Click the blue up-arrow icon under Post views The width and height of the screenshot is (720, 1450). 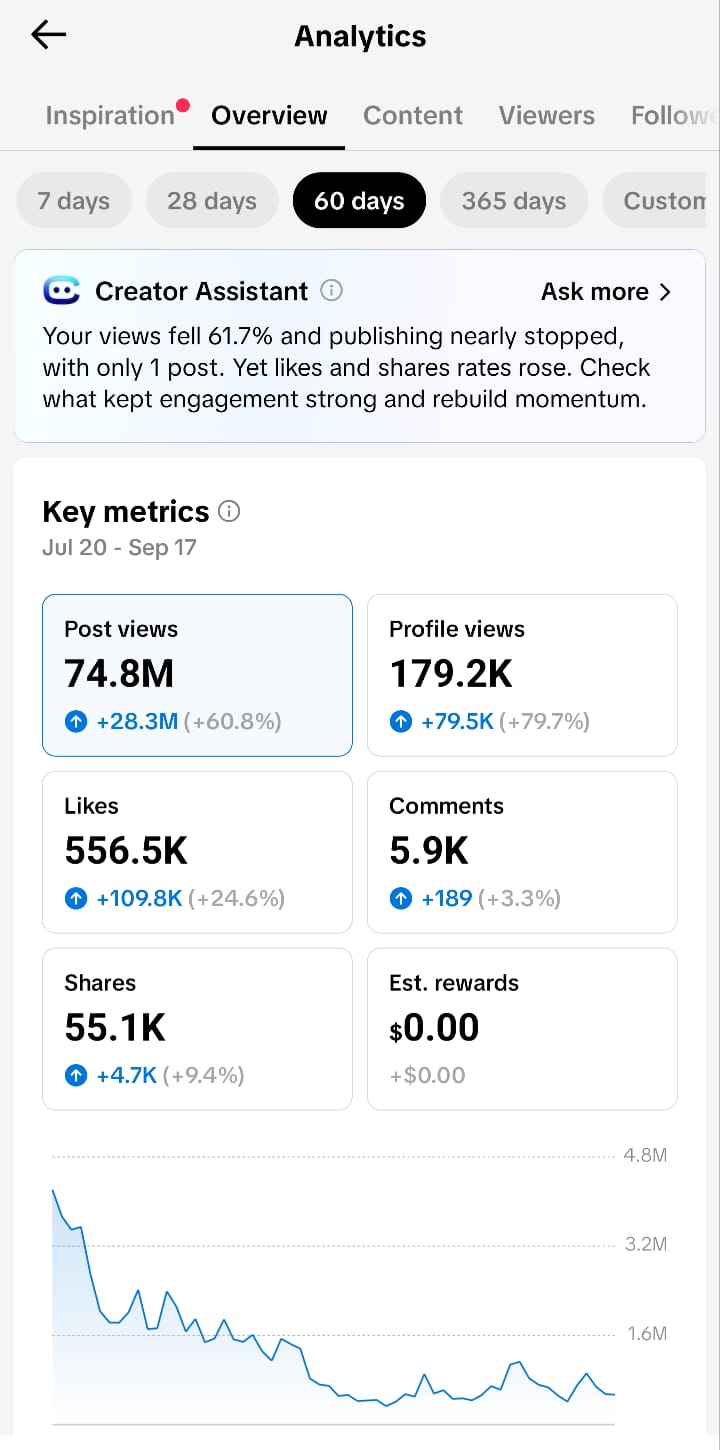(76, 721)
